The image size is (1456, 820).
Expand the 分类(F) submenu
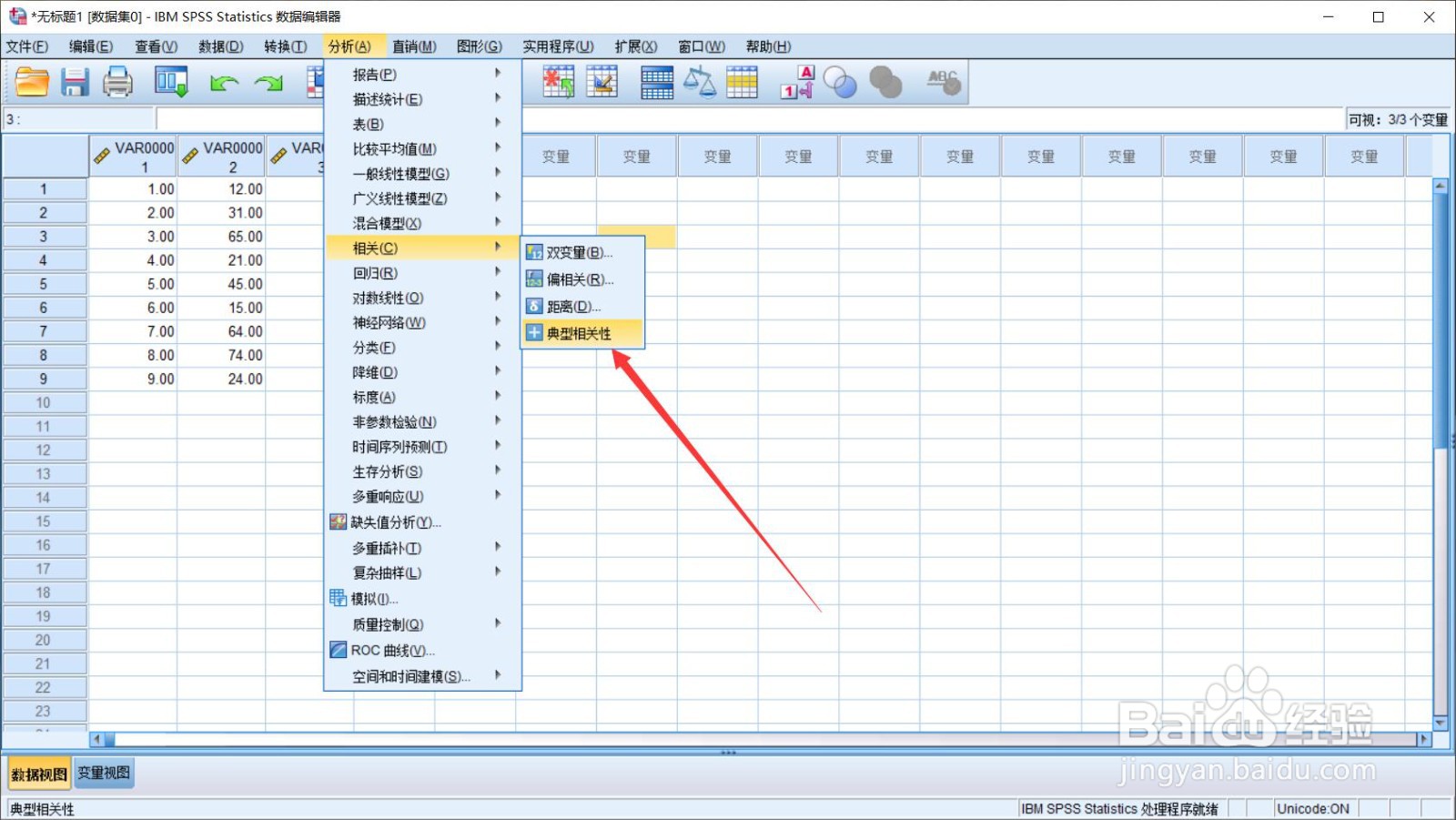(x=422, y=348)
